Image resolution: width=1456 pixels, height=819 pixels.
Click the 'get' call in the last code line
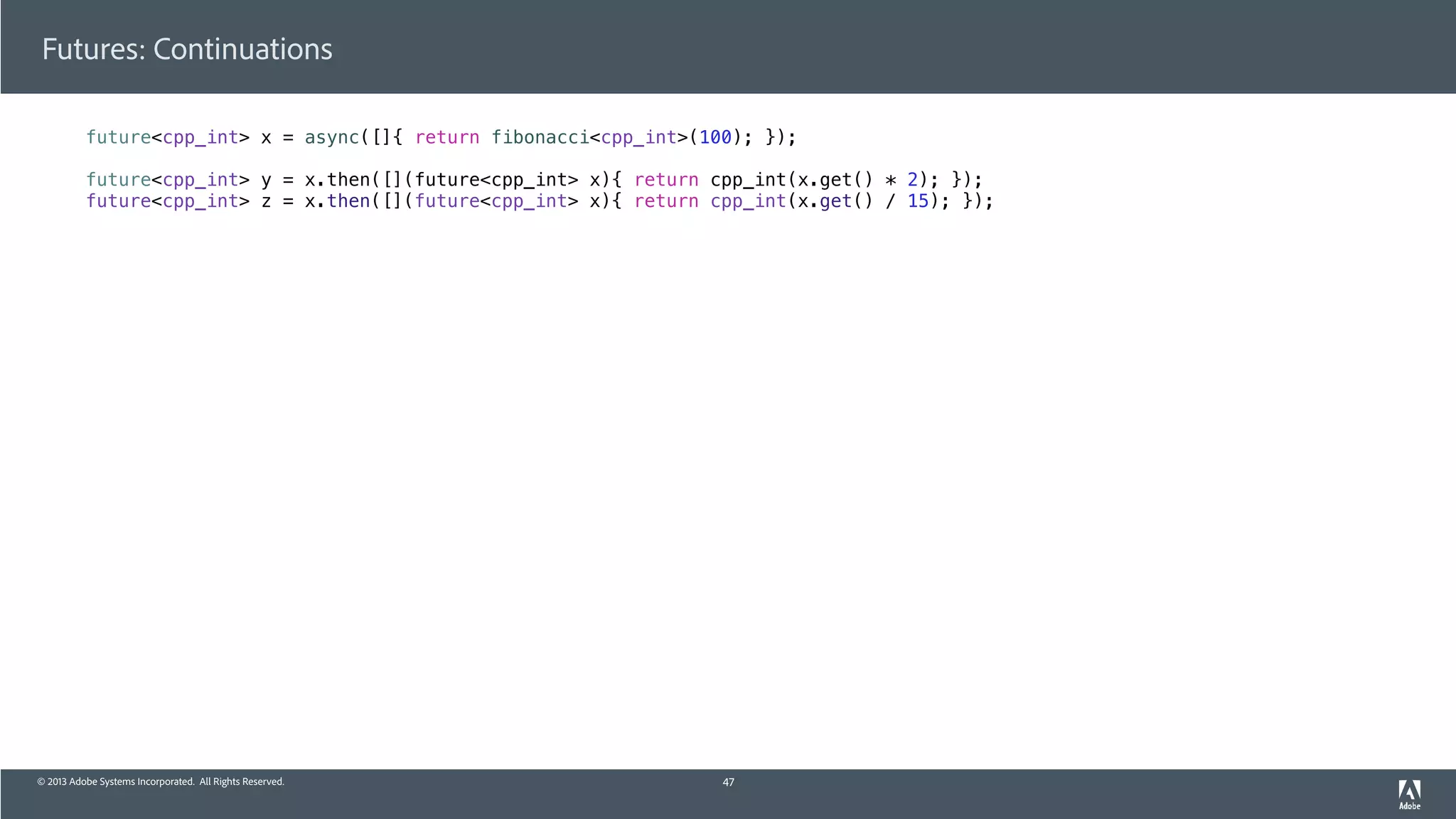(835, 201)
